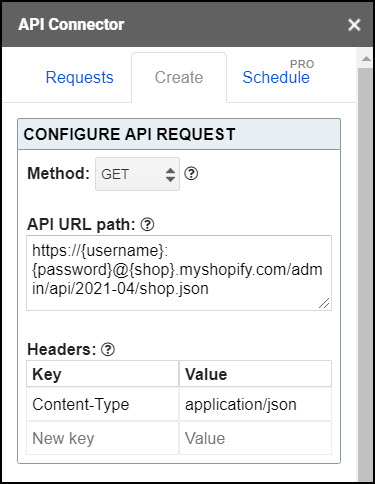Image resolution: width=375 pixels, height=484 pixels.
Task: Close the API Connector panel
Action: point(354,25)
